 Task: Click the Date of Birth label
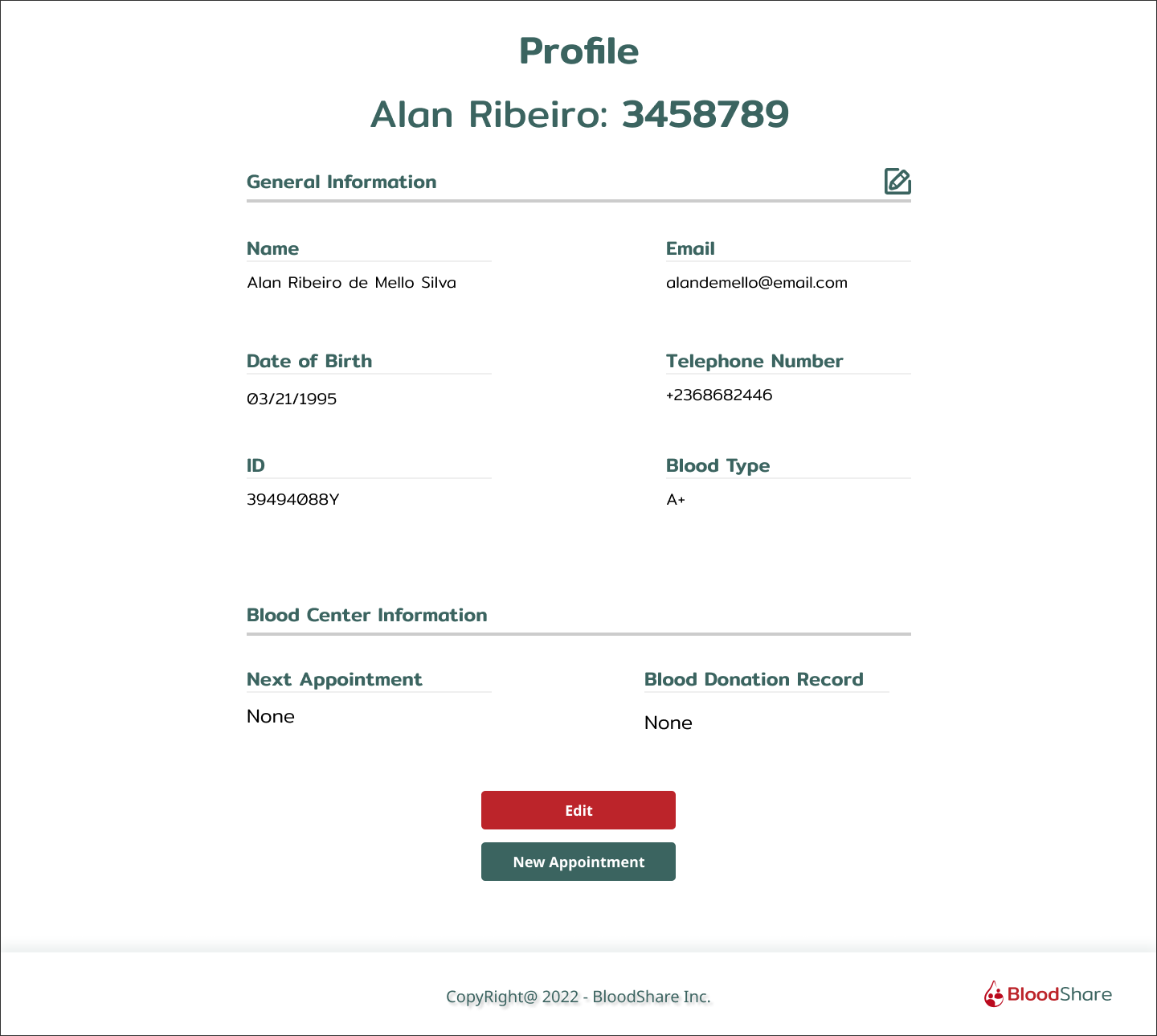[309, 361]
